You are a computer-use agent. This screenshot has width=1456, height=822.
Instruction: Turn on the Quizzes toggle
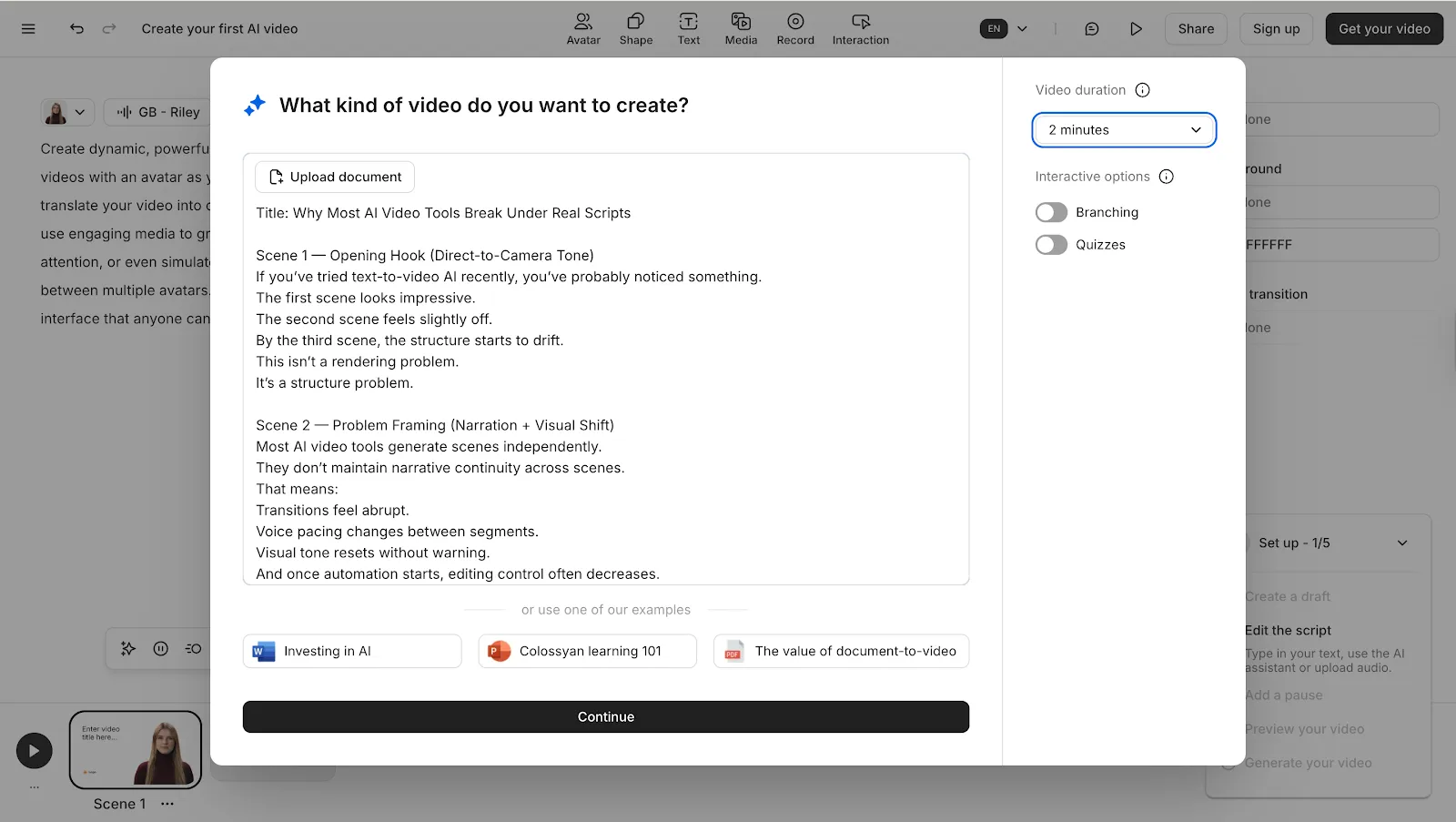pos(1051,245)
